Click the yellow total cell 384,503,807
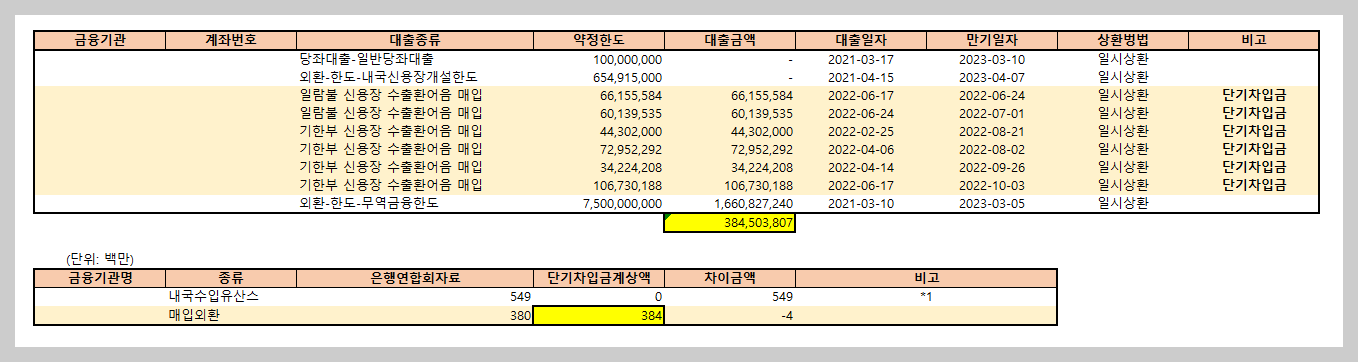Viewport: 1358px width, 362px height. click(730, 223)
